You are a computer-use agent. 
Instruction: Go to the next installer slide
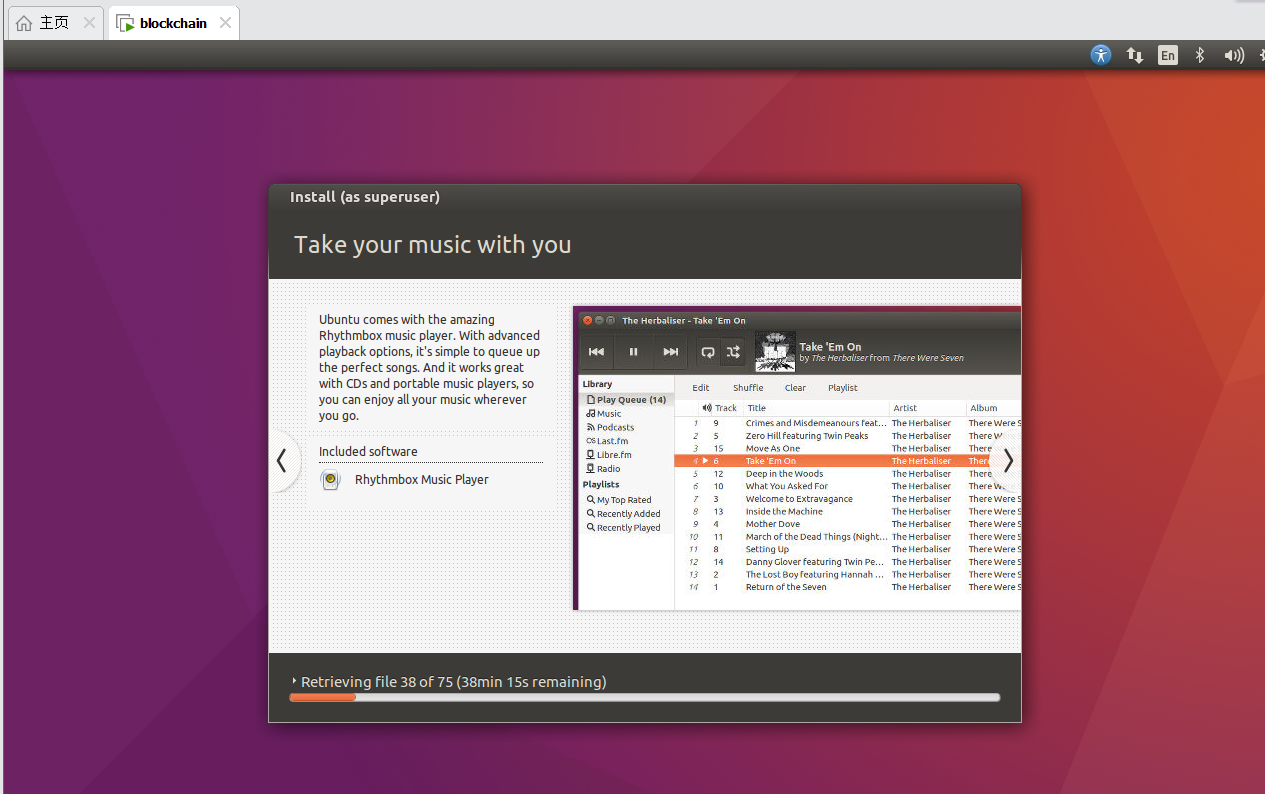(1008, 461)
